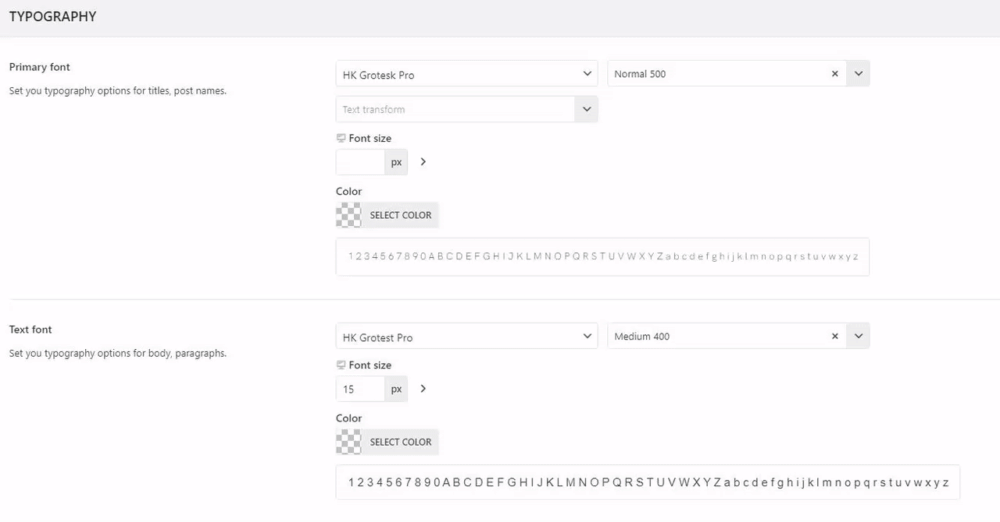Open the Normal 500 weight dropdown arrow
This screenshot has height=522, width=1000.
click(x=858, y=74)
